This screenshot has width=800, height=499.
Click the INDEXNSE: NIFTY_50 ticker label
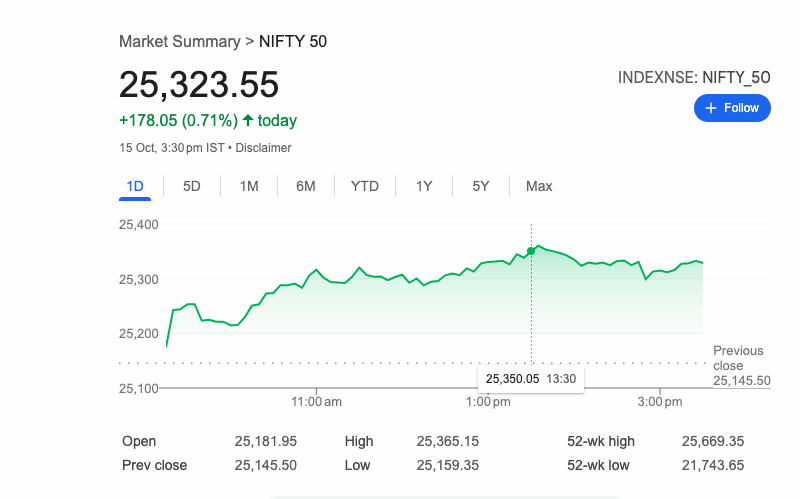pyautogui.click(x=694, y=77)
